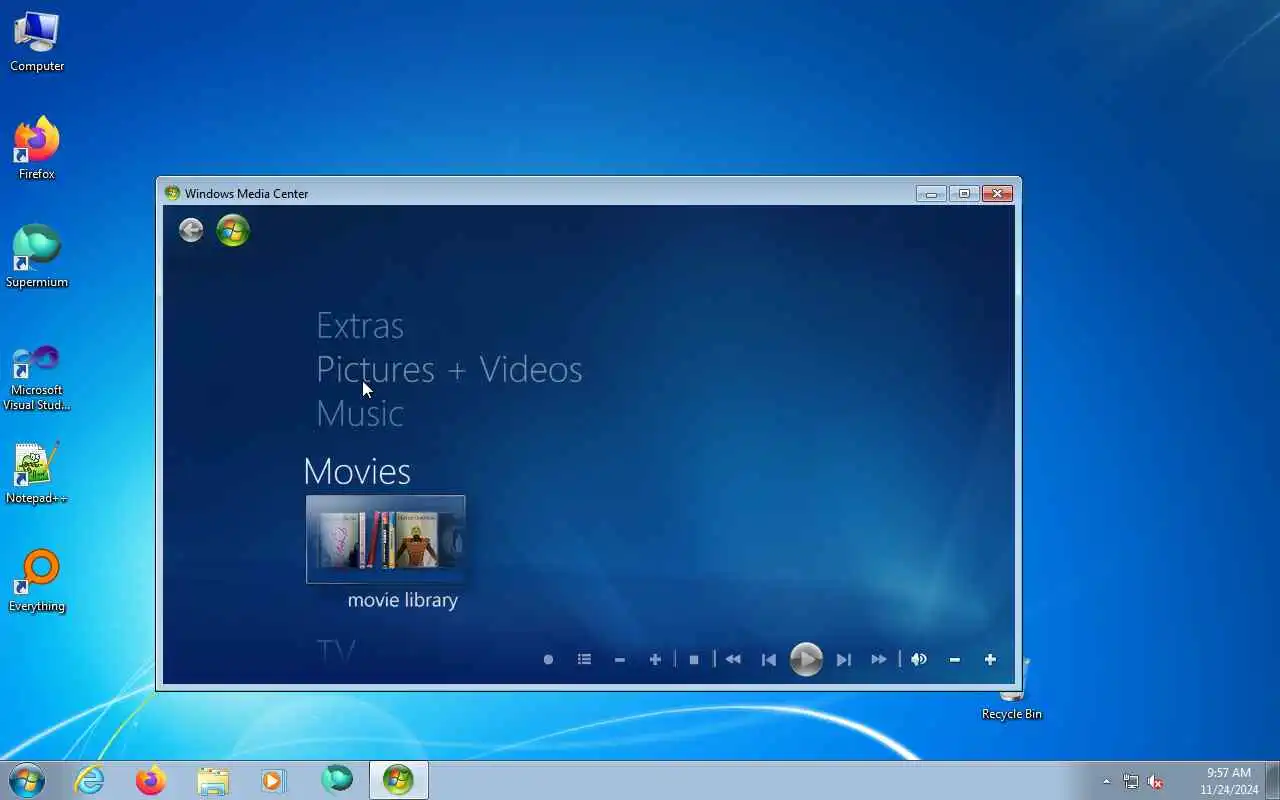The width and height of the screenshot is (1280, 800).
Task: Click the channel up plus button
Action: [x=655, y=660]
